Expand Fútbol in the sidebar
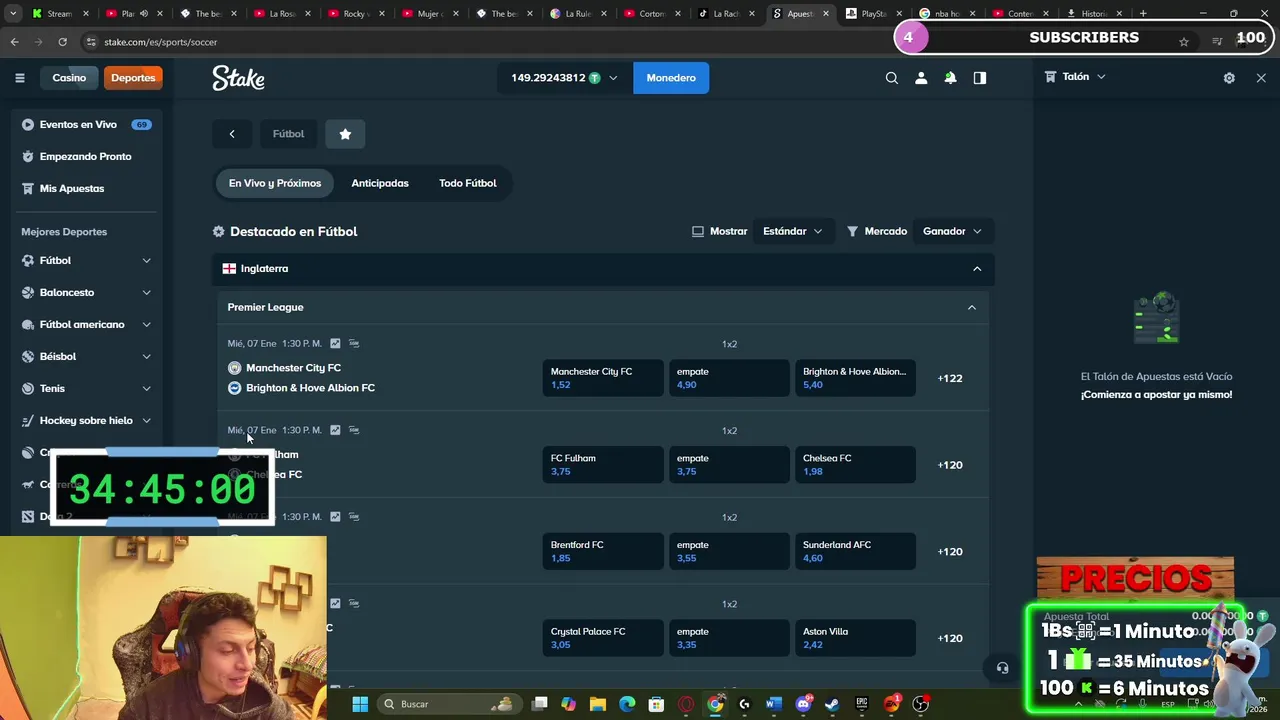 146,260
